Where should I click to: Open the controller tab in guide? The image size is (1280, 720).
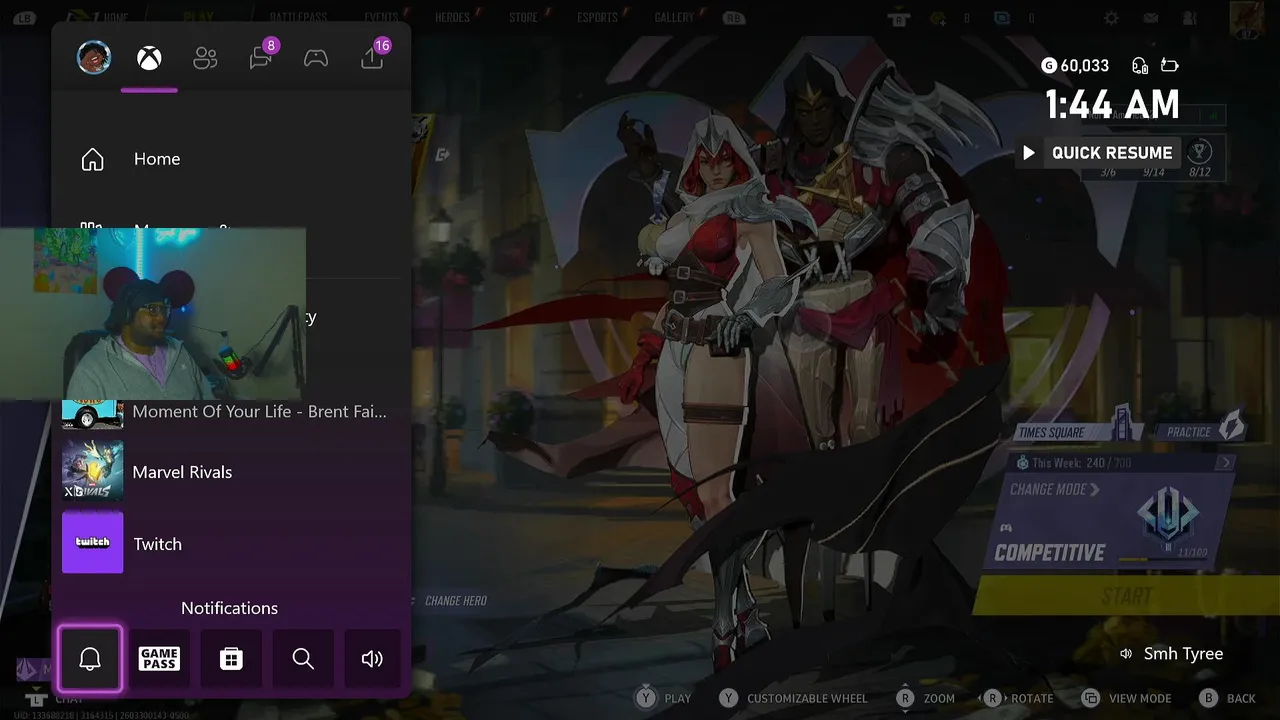(x=316, y=59)
